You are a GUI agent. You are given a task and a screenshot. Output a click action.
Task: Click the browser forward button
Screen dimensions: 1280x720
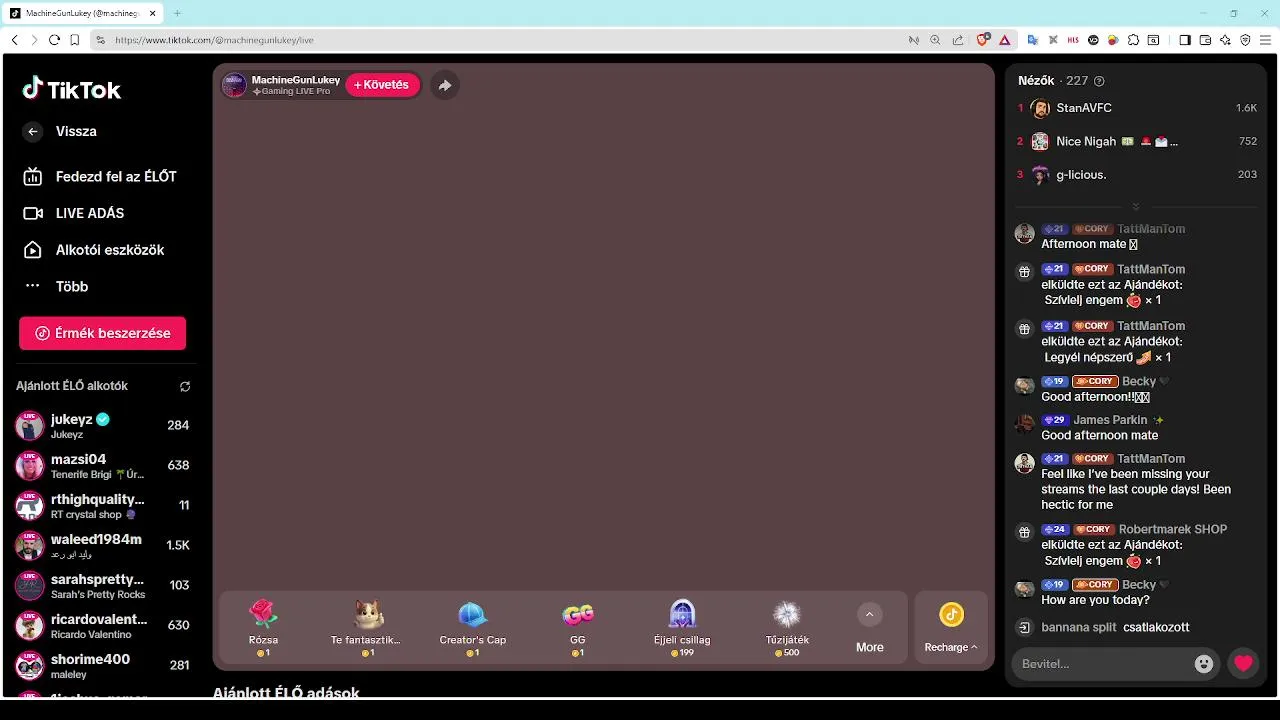coord(34,40)
